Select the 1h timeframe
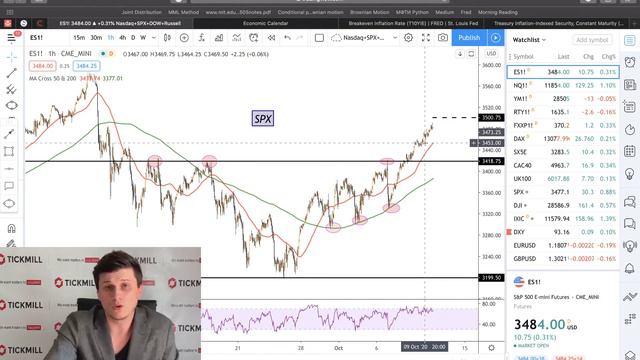 [111, 38]
